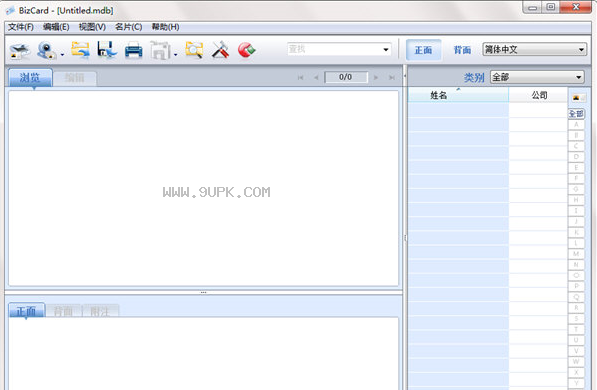Open the 名片(C) menu

click(x=128, y=27)
